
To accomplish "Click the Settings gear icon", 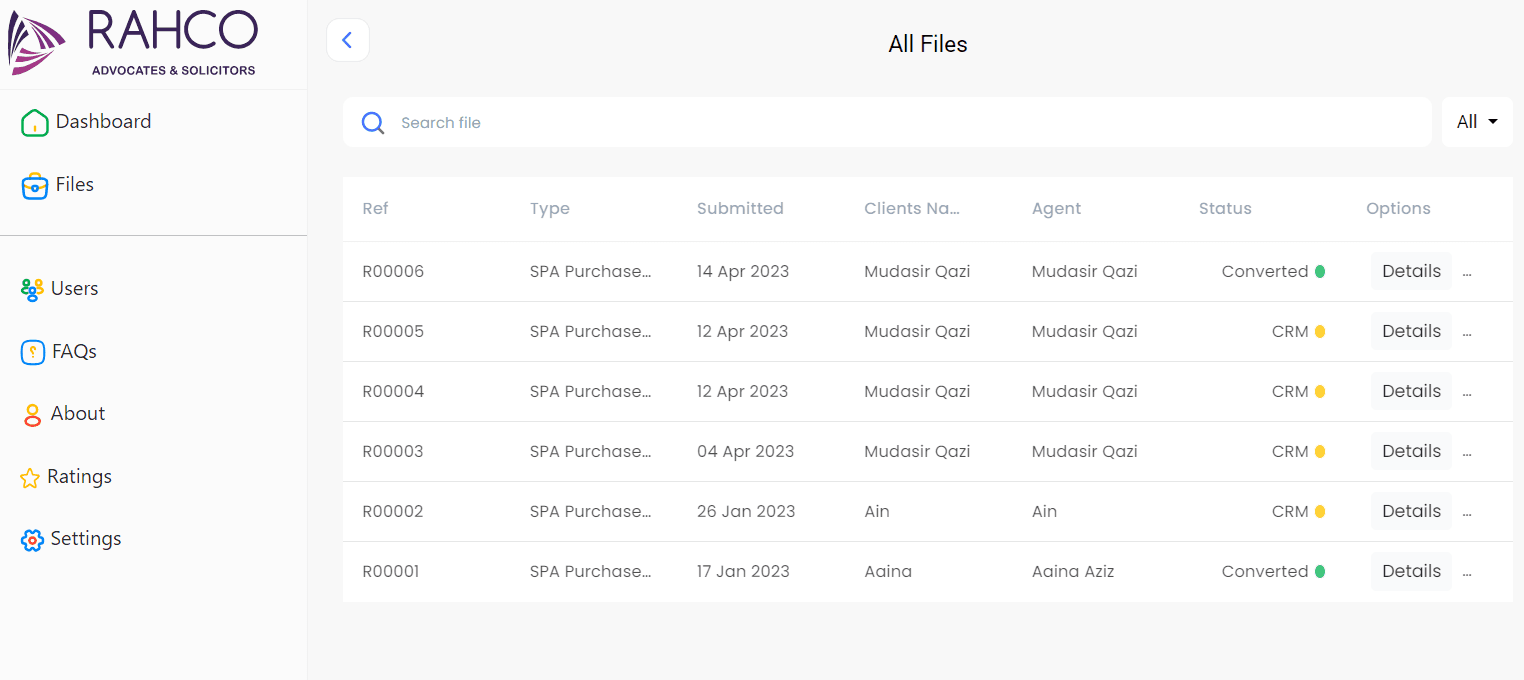I will pos(32,540).
